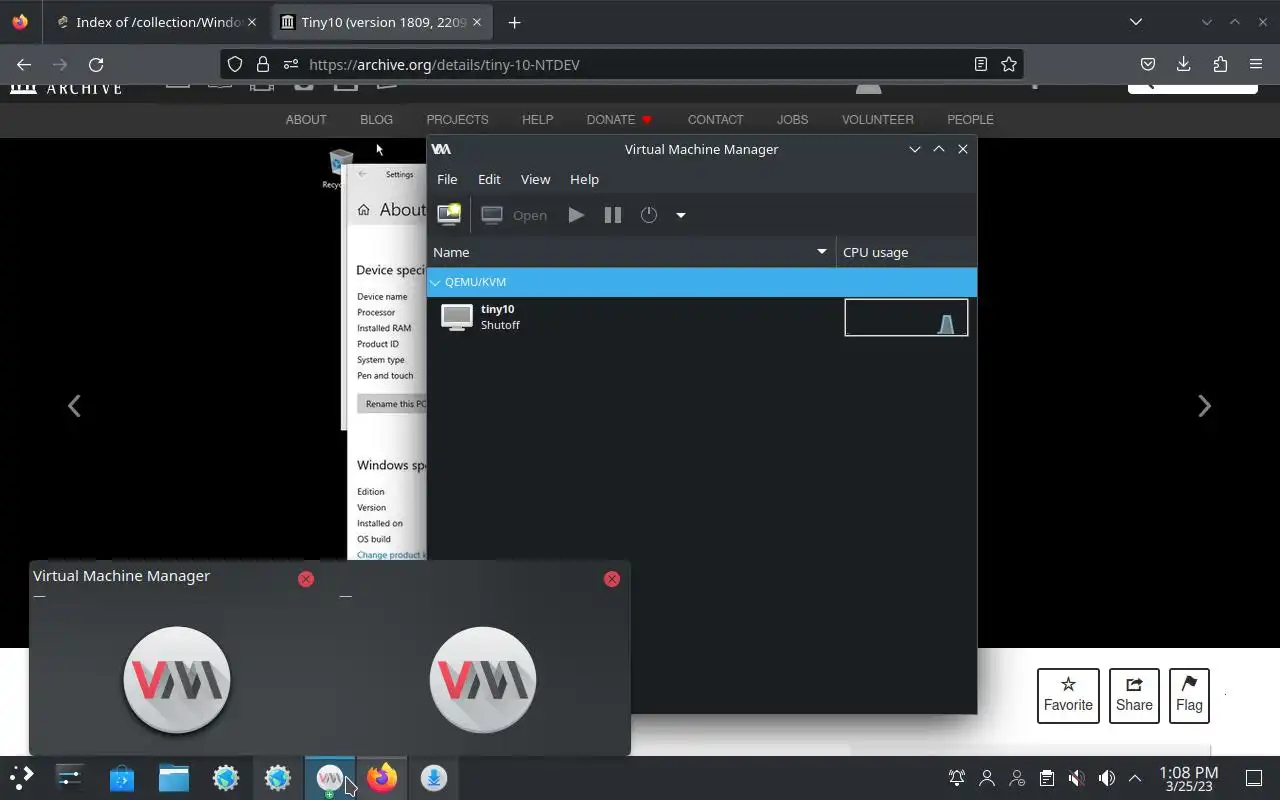The image size is (1280, 800).
Task: Open the HELP link on archive.org
Action: tap(537, 119)
